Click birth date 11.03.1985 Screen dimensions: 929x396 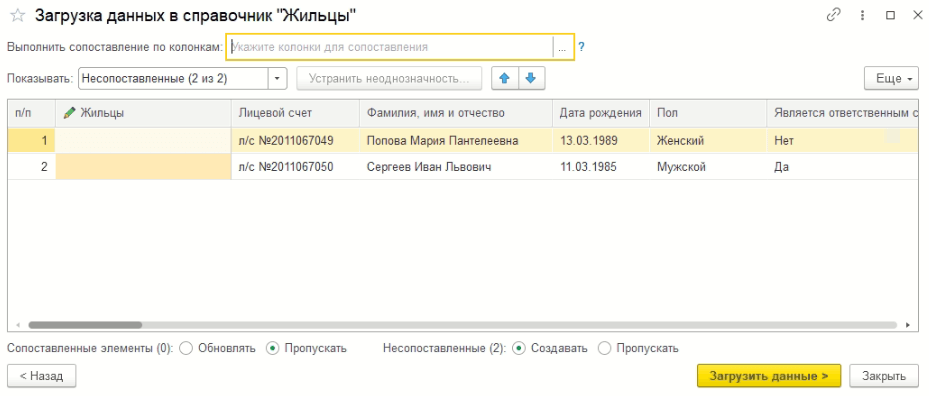(601, 167)
